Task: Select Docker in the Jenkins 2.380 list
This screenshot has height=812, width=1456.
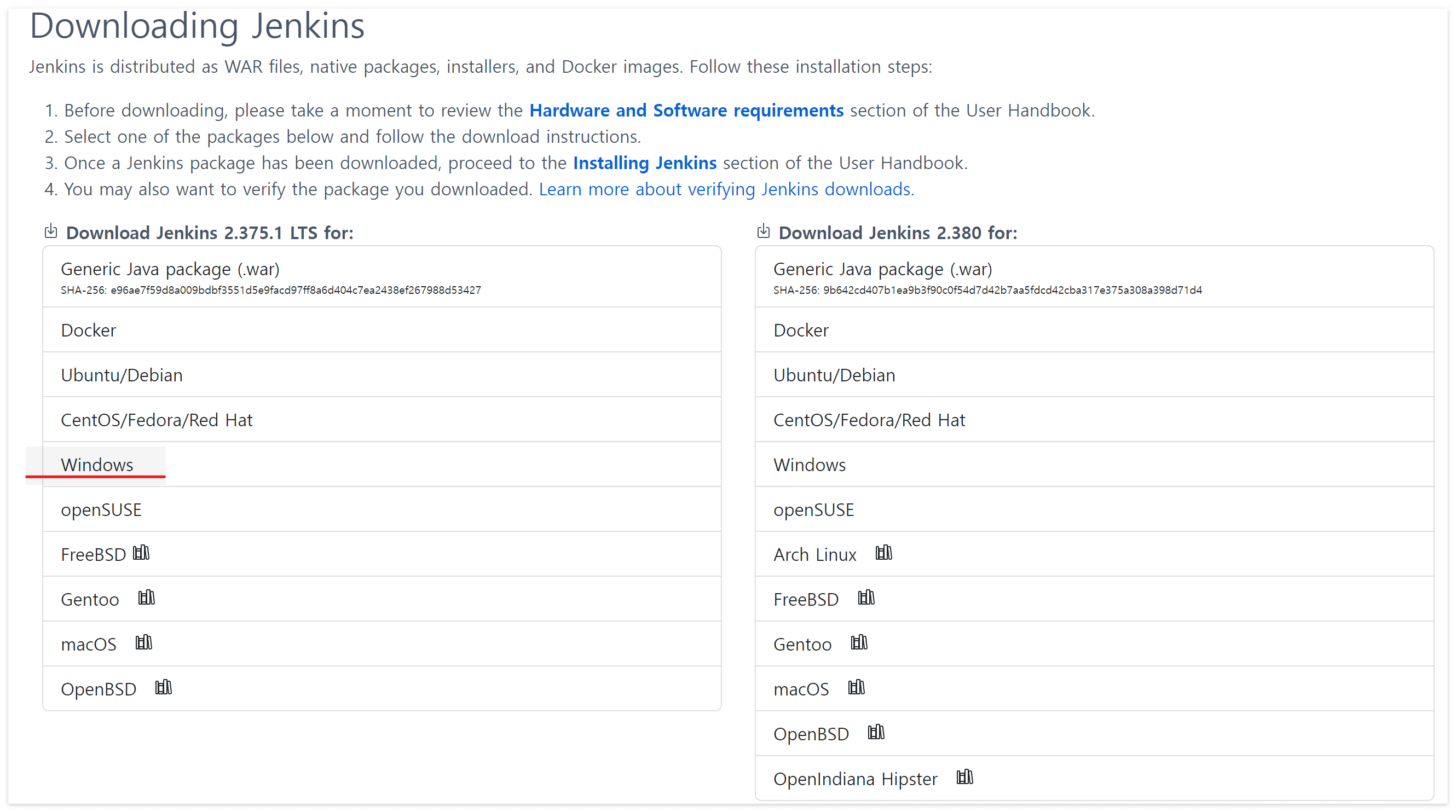Action: (x=800, y=330)
